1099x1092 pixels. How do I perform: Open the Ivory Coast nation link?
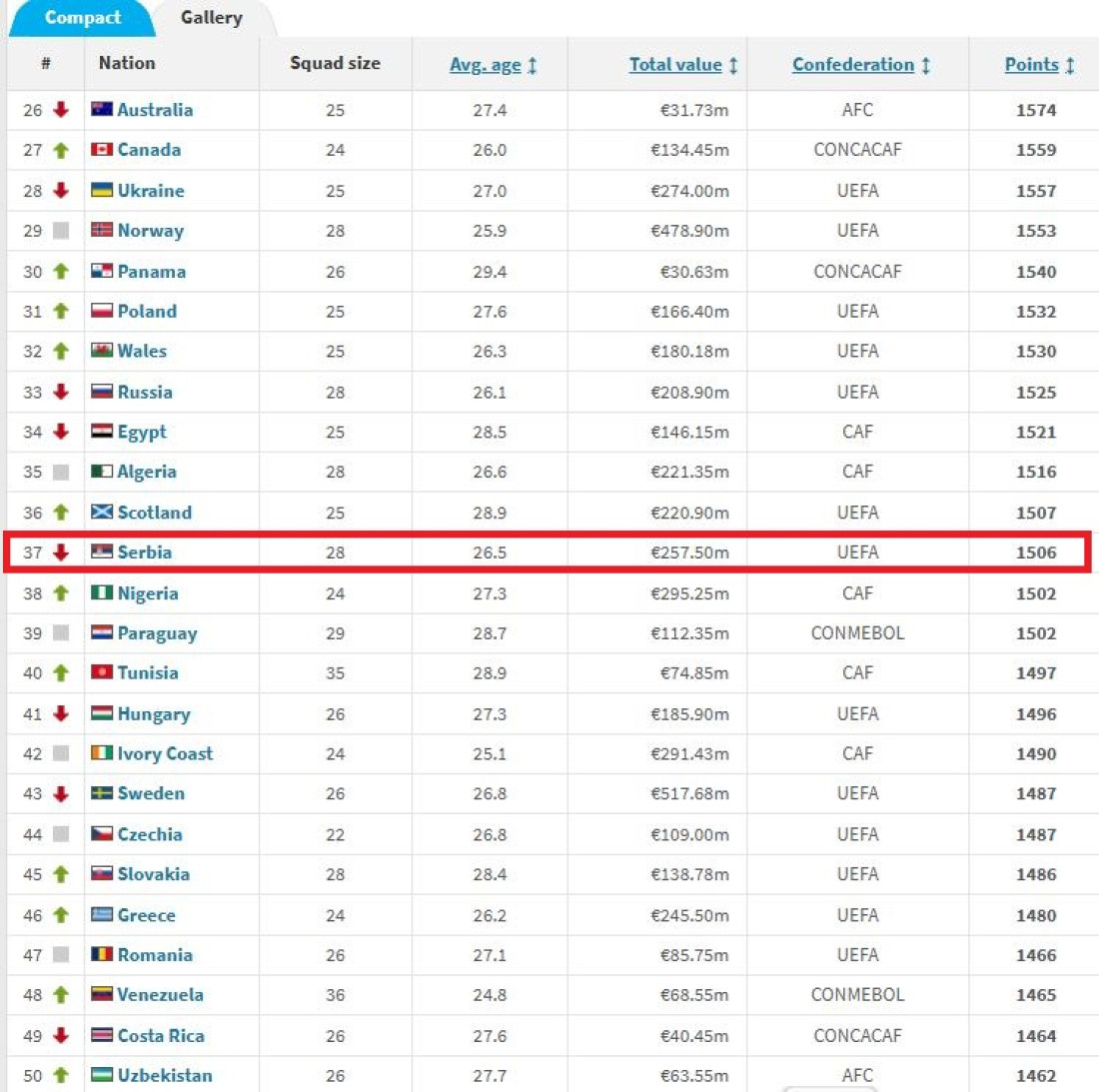pyautogui.click(x=165, y=753)
